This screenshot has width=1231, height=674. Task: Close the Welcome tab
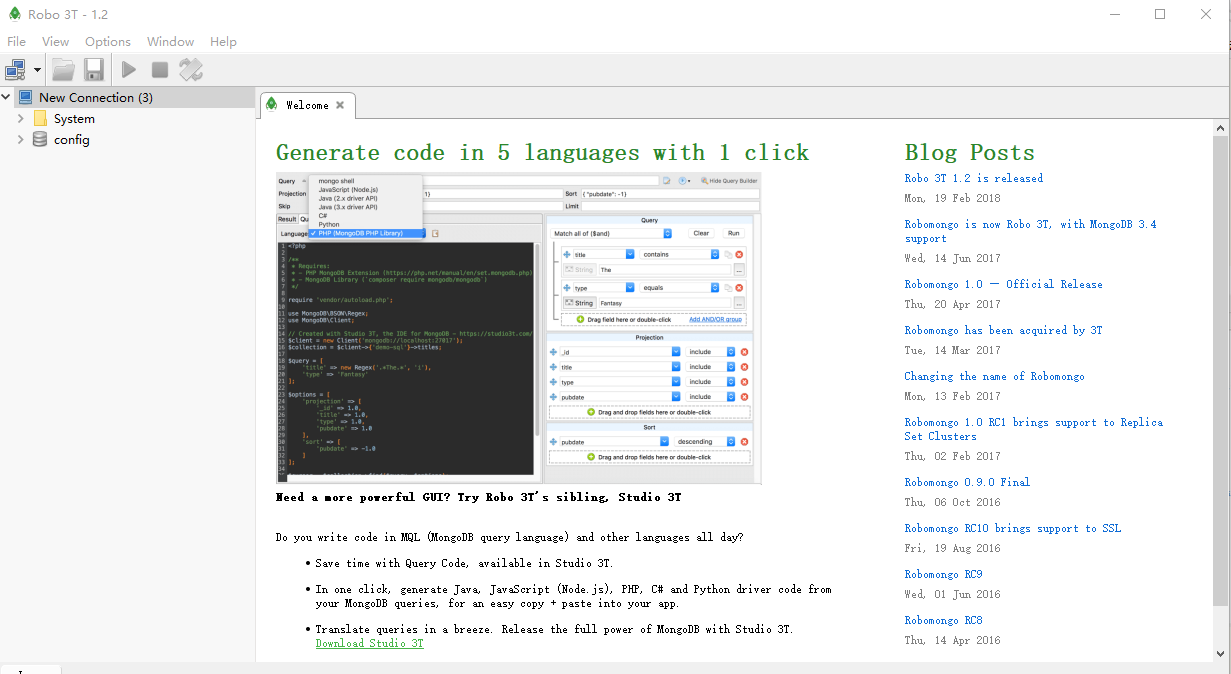(340, 105)
